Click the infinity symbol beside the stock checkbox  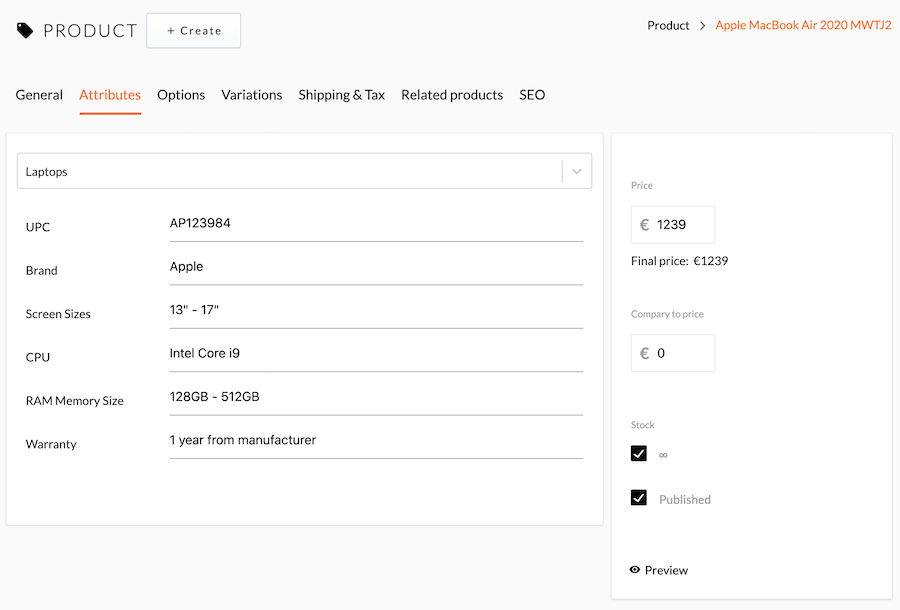pyautogui.click(x=662, y=453)
